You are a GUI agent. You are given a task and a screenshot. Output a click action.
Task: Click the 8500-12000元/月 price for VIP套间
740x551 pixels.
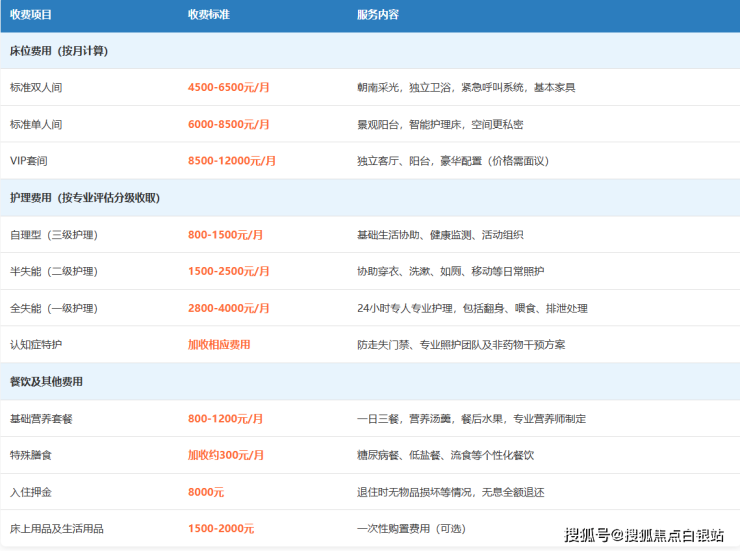pos(232,161)
